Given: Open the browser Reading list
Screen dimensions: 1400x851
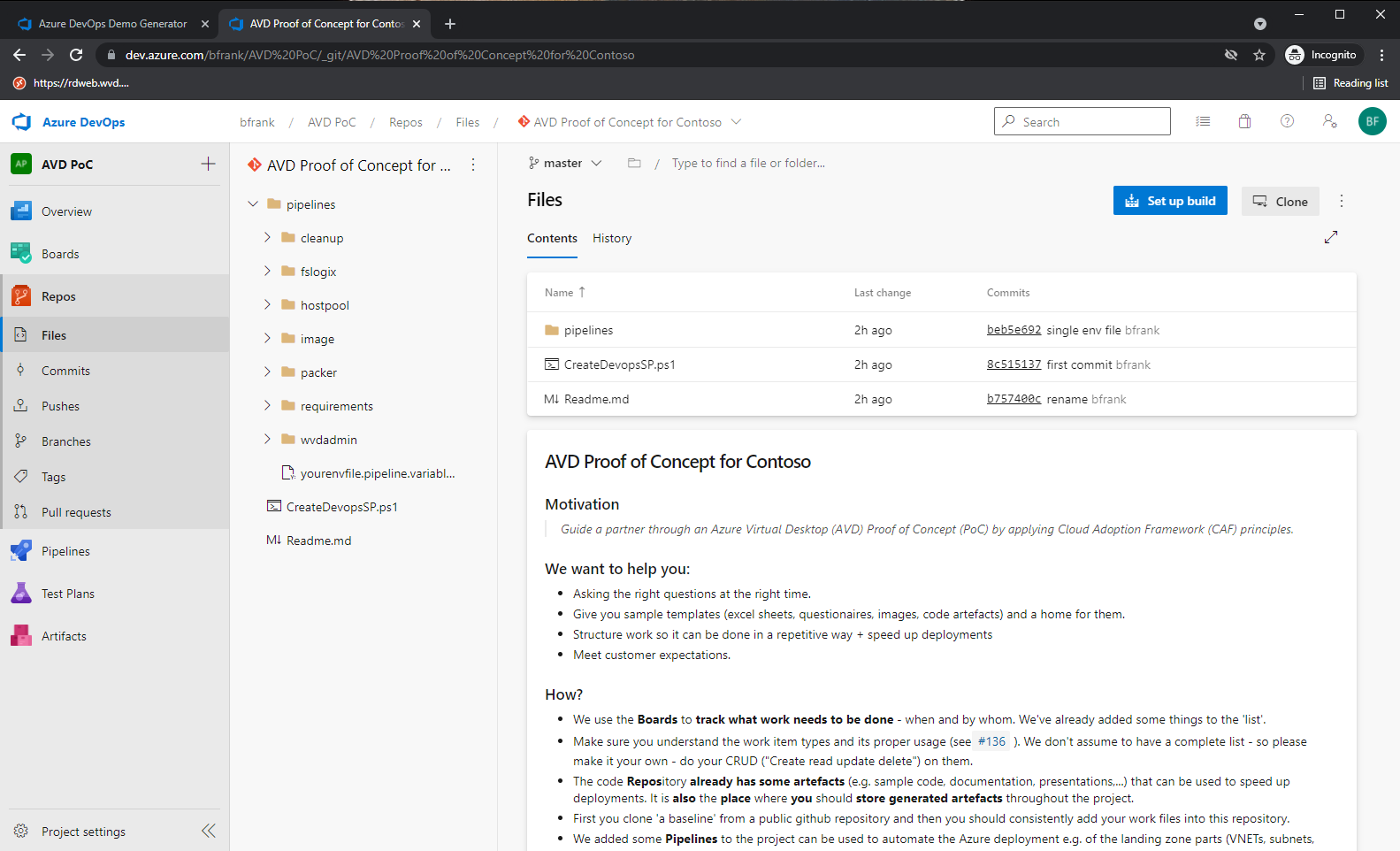Looking at the screenshot, I should [x=1350, y=83].
